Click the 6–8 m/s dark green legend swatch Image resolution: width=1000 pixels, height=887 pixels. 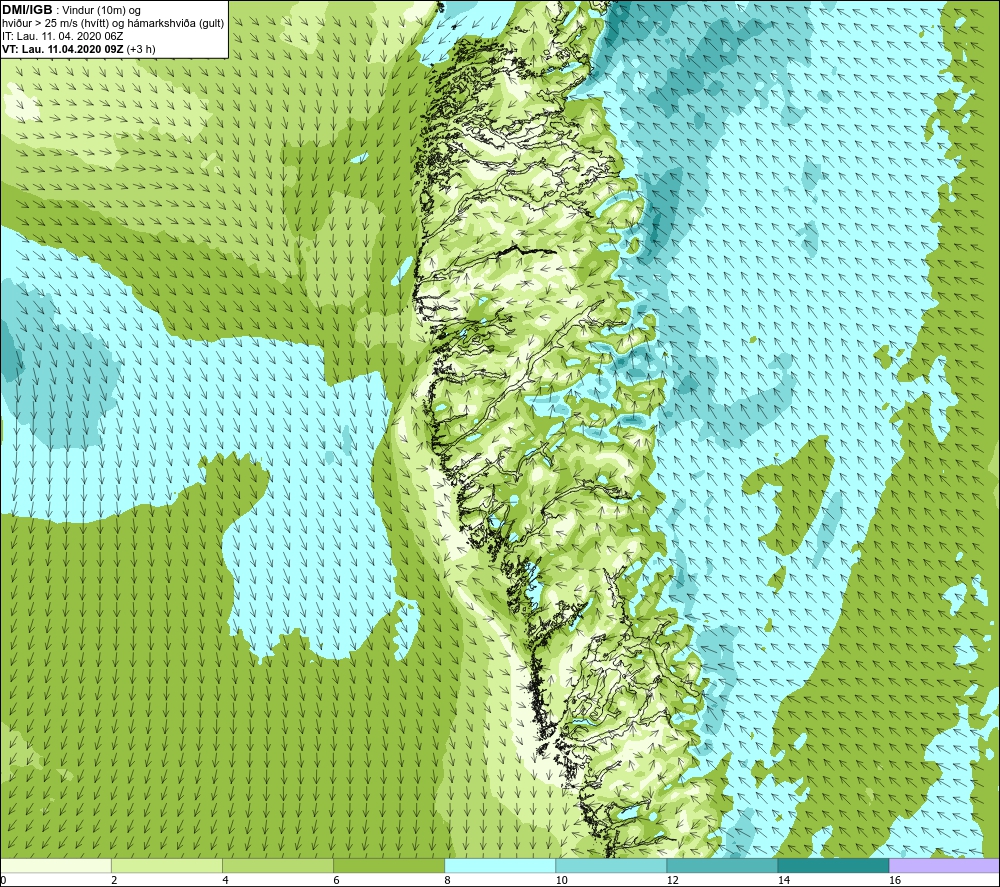389,865
